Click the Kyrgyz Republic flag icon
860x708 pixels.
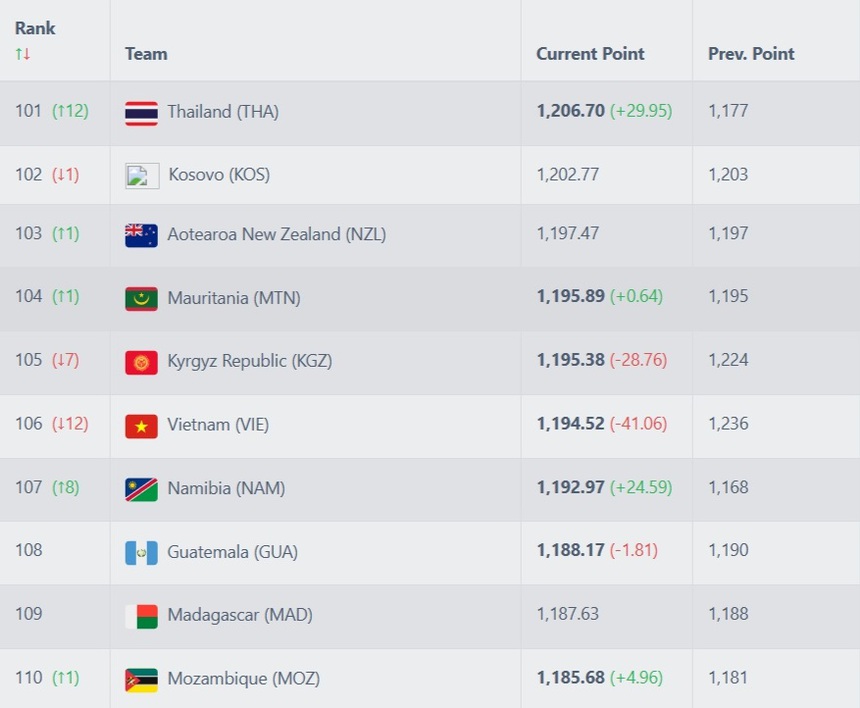141,362
